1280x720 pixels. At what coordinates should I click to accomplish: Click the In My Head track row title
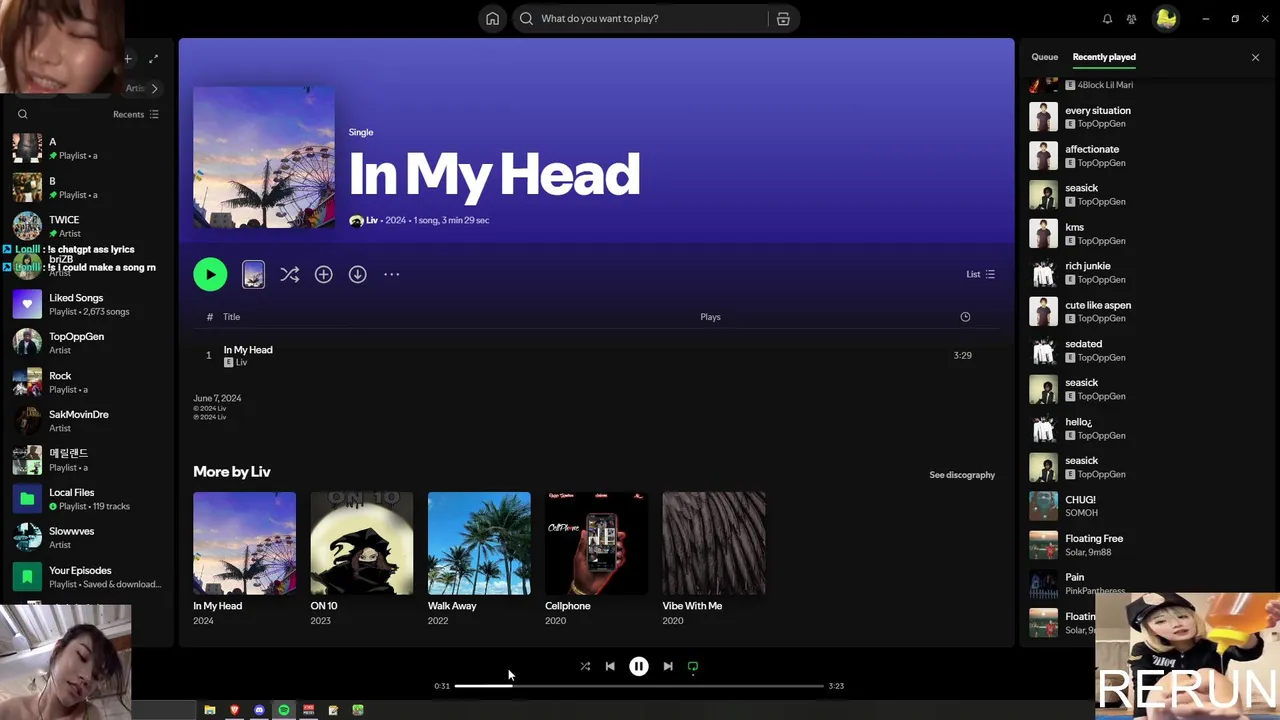click(x=248, y=350)
